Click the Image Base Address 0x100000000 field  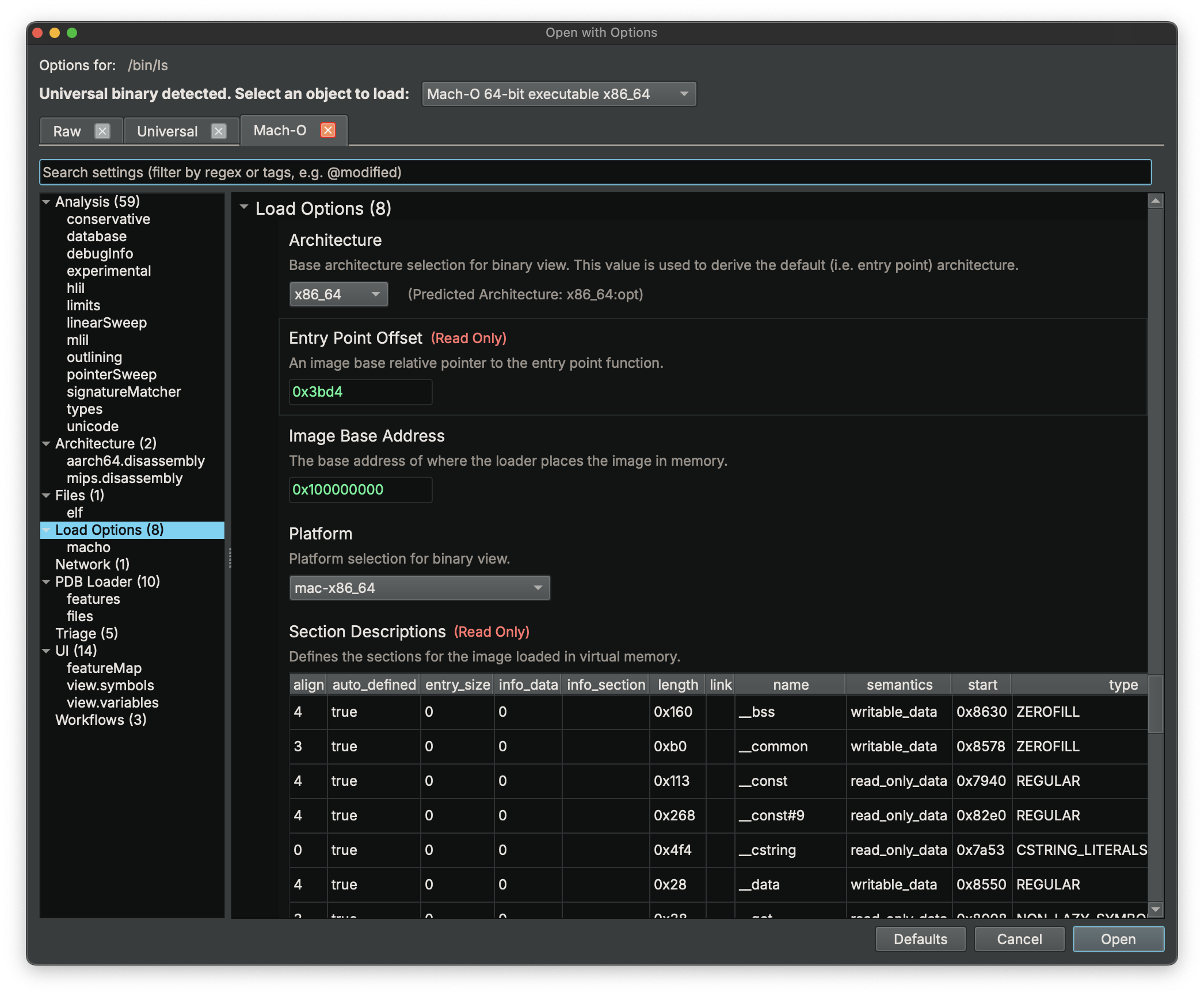(360, 489)
